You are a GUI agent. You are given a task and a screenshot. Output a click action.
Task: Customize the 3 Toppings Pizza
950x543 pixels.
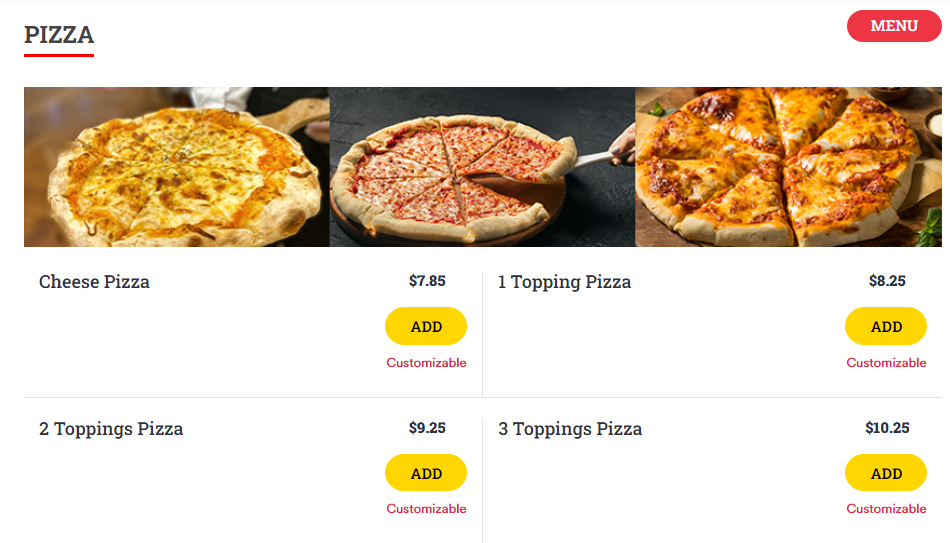pyautogui.click(x=886, y=509)
